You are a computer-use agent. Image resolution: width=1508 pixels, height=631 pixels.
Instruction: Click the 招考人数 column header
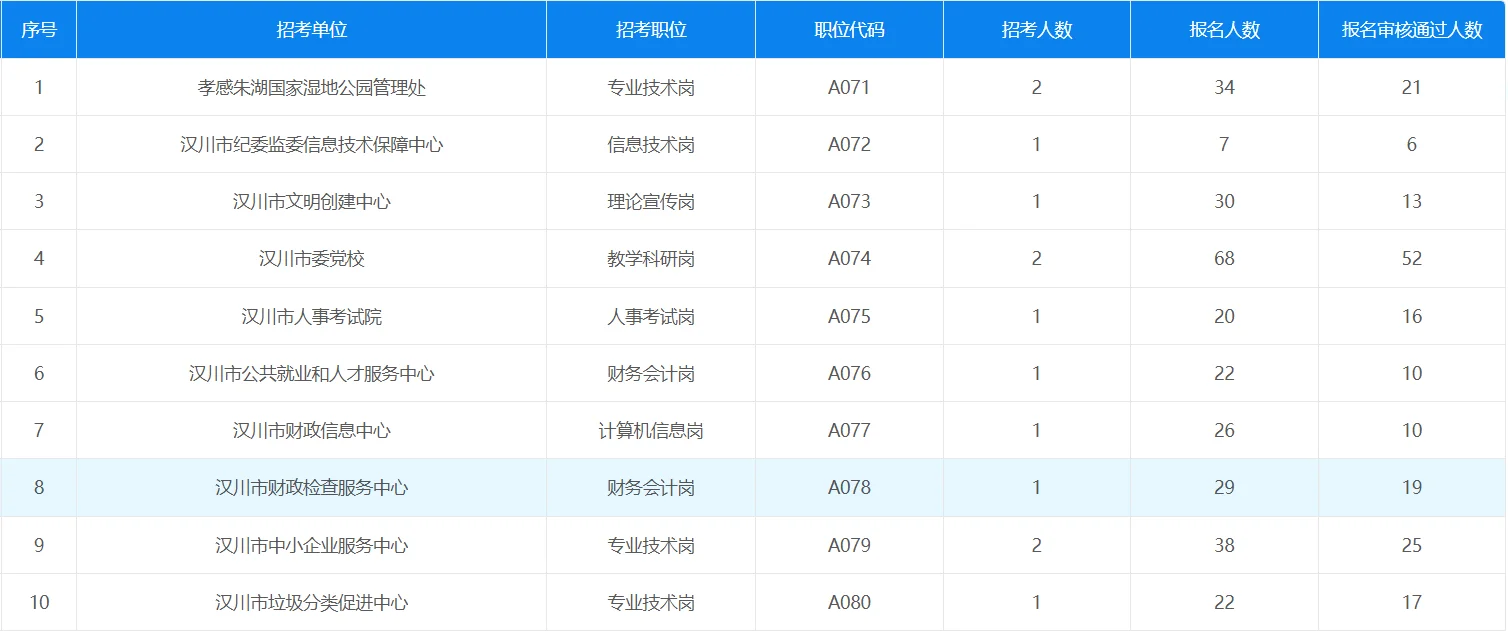pyautogui.click(x=1035, y=29)
